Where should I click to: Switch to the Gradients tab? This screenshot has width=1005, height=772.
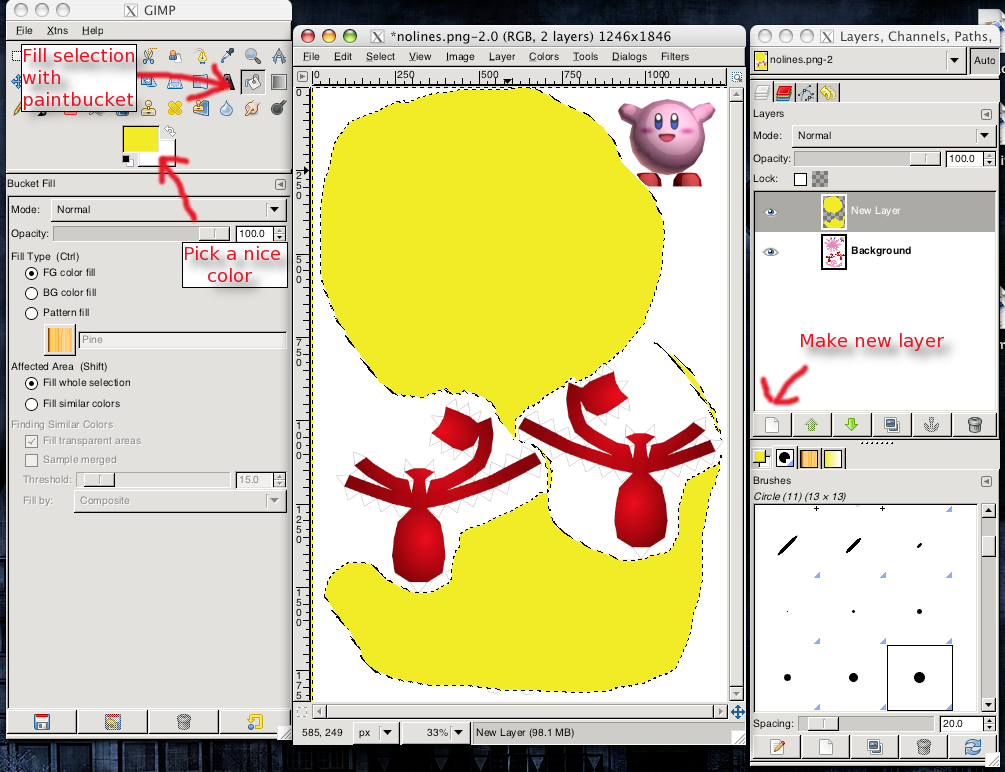point(833,458)
